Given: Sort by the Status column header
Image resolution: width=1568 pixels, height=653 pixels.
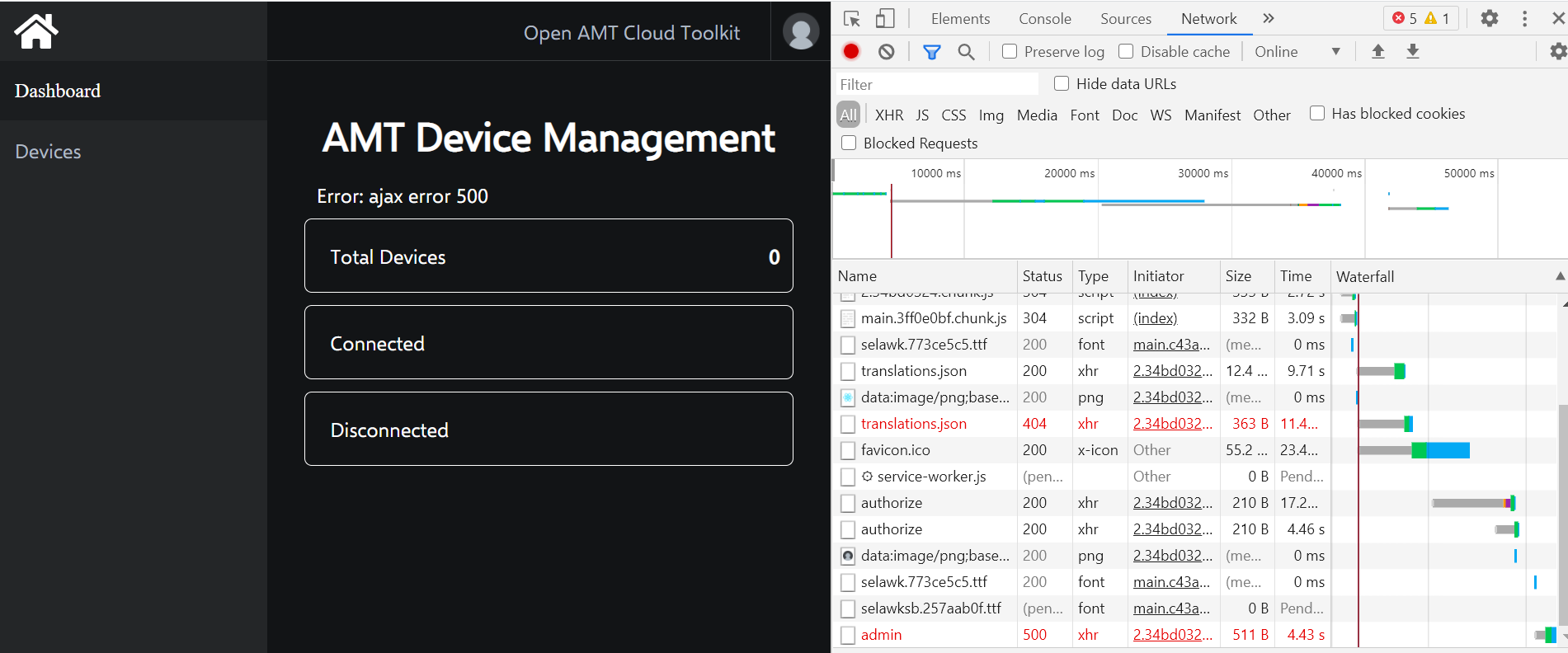Looking at the screenshot, I should [1044, 276].
